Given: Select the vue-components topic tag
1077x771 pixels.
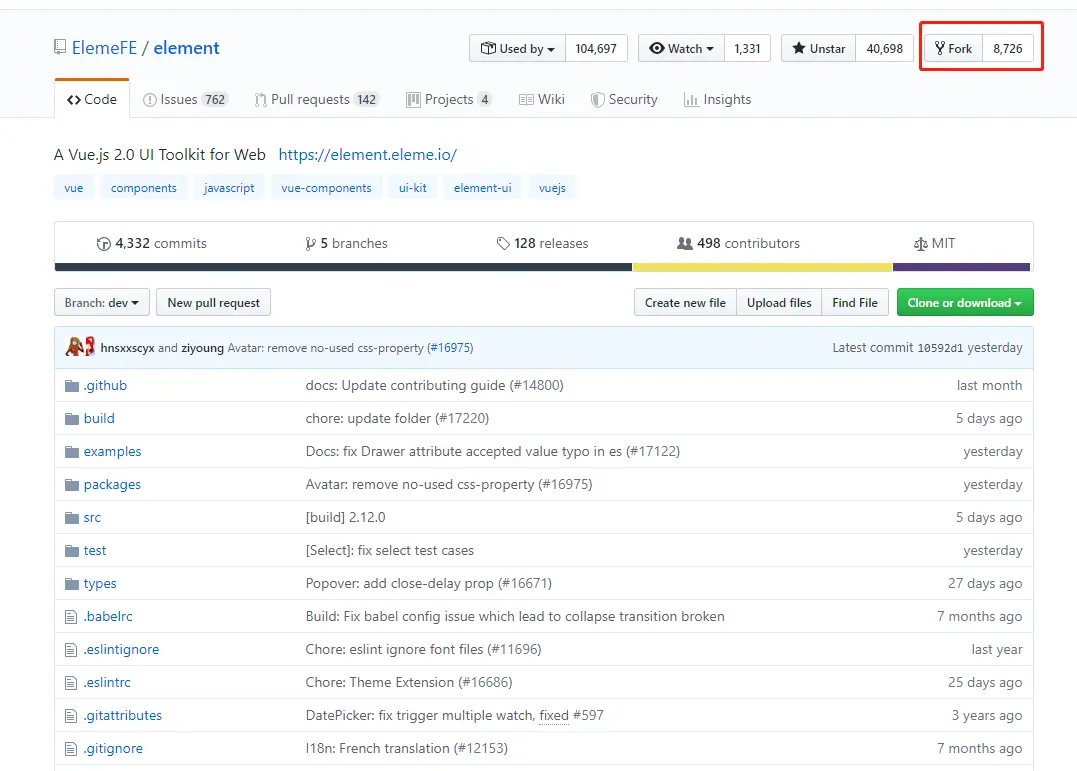Looking at the screenshot, I should point(326,188).
